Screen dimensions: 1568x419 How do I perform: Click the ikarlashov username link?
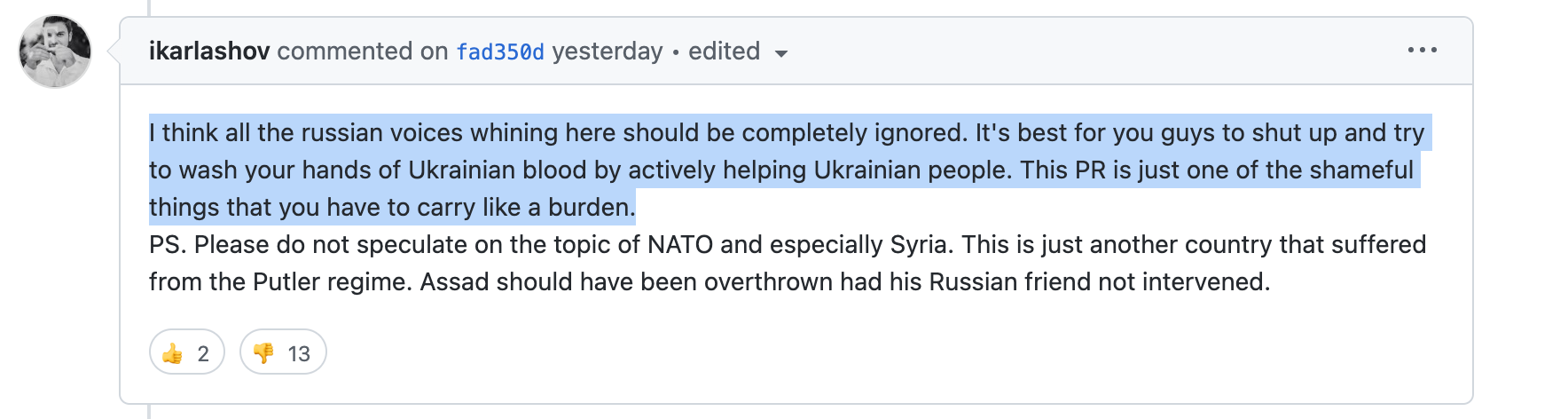208,51
